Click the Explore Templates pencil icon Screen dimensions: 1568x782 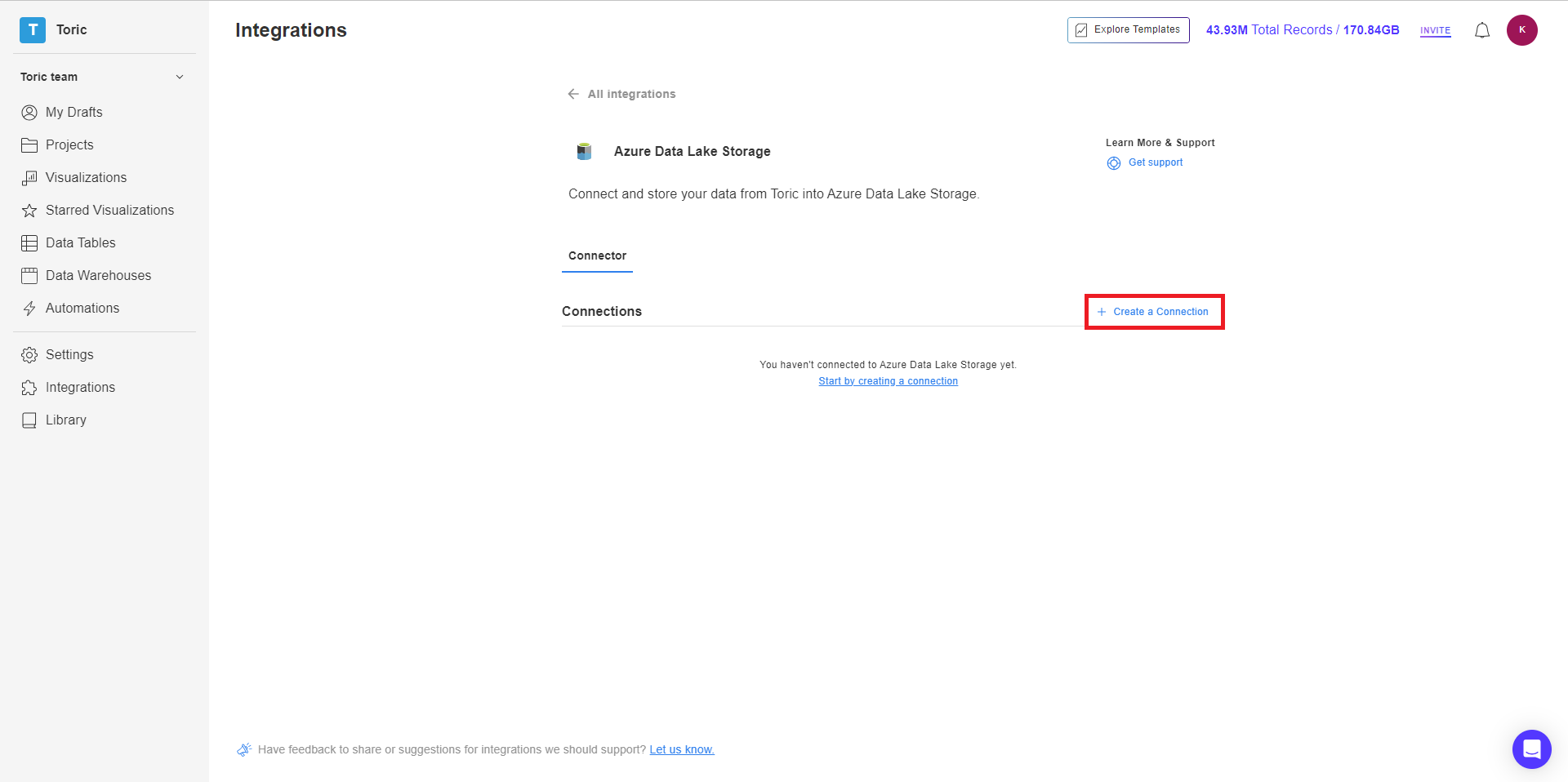click(x=1081, y=30)
